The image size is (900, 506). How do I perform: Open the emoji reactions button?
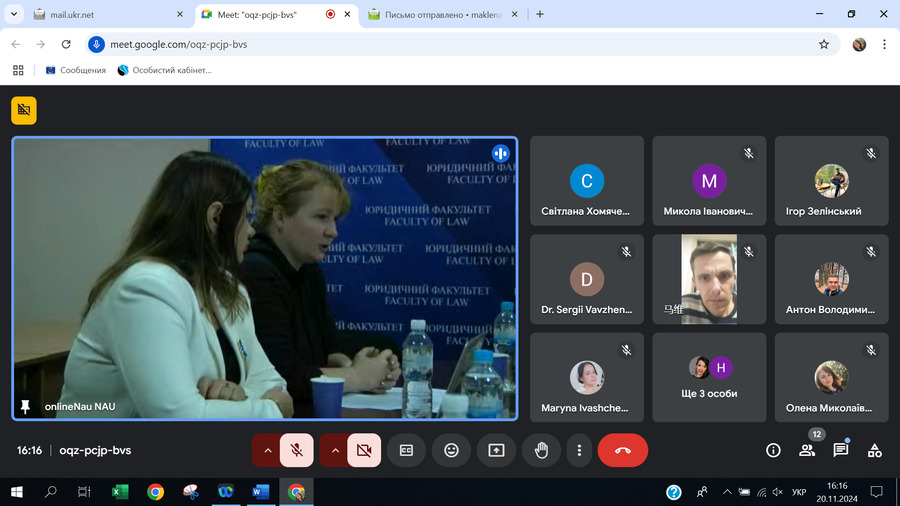pyautogui.click(x=451, y=451)
